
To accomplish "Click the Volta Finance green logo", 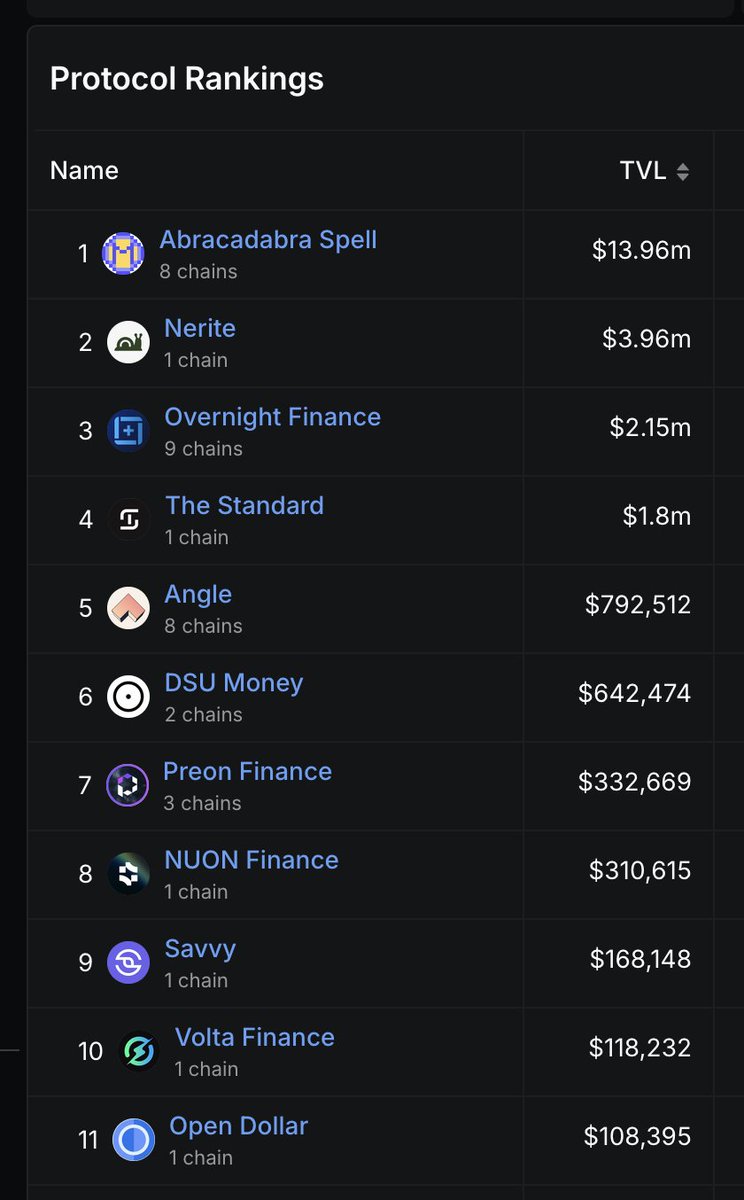I will (138, 1051).
